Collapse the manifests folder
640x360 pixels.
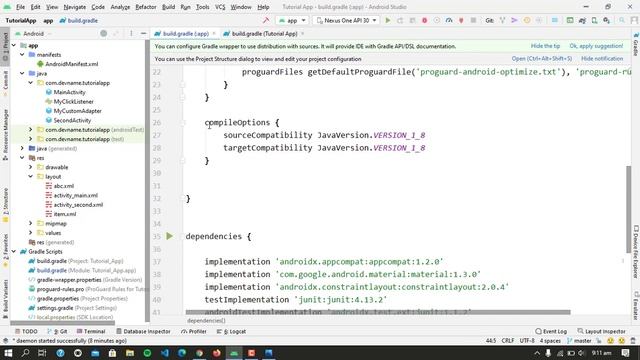(x=22, y=54)
